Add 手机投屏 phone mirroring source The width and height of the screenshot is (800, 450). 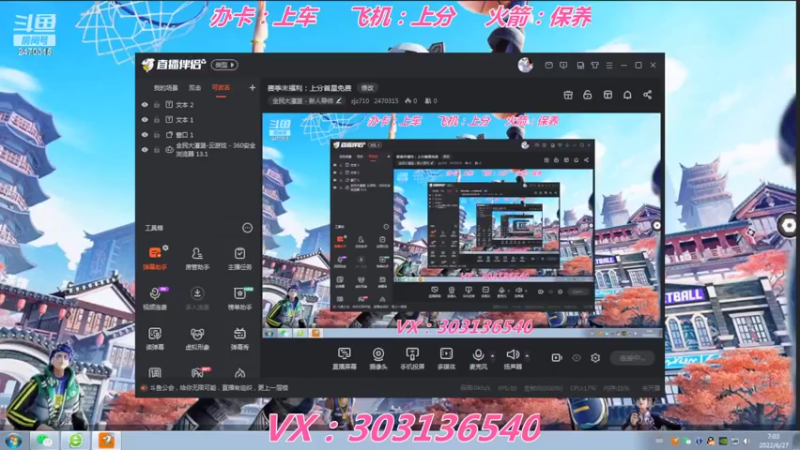coord(412,358)
